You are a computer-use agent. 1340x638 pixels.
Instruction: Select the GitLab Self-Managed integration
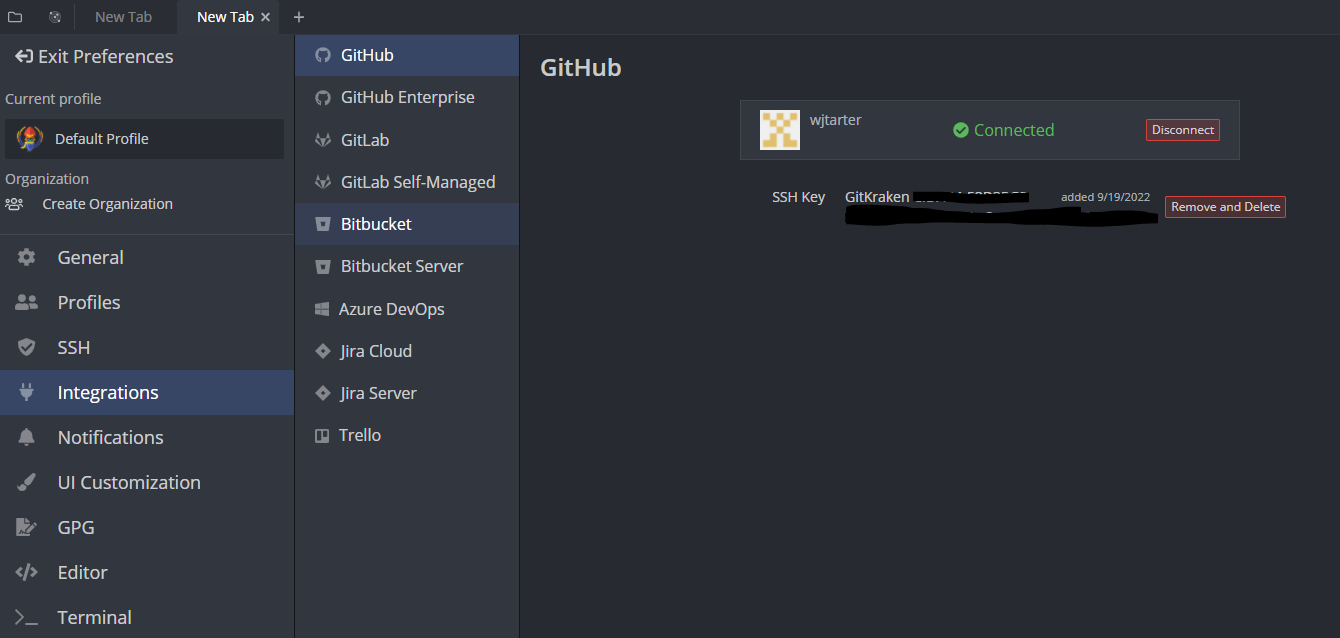coord(407,182)
